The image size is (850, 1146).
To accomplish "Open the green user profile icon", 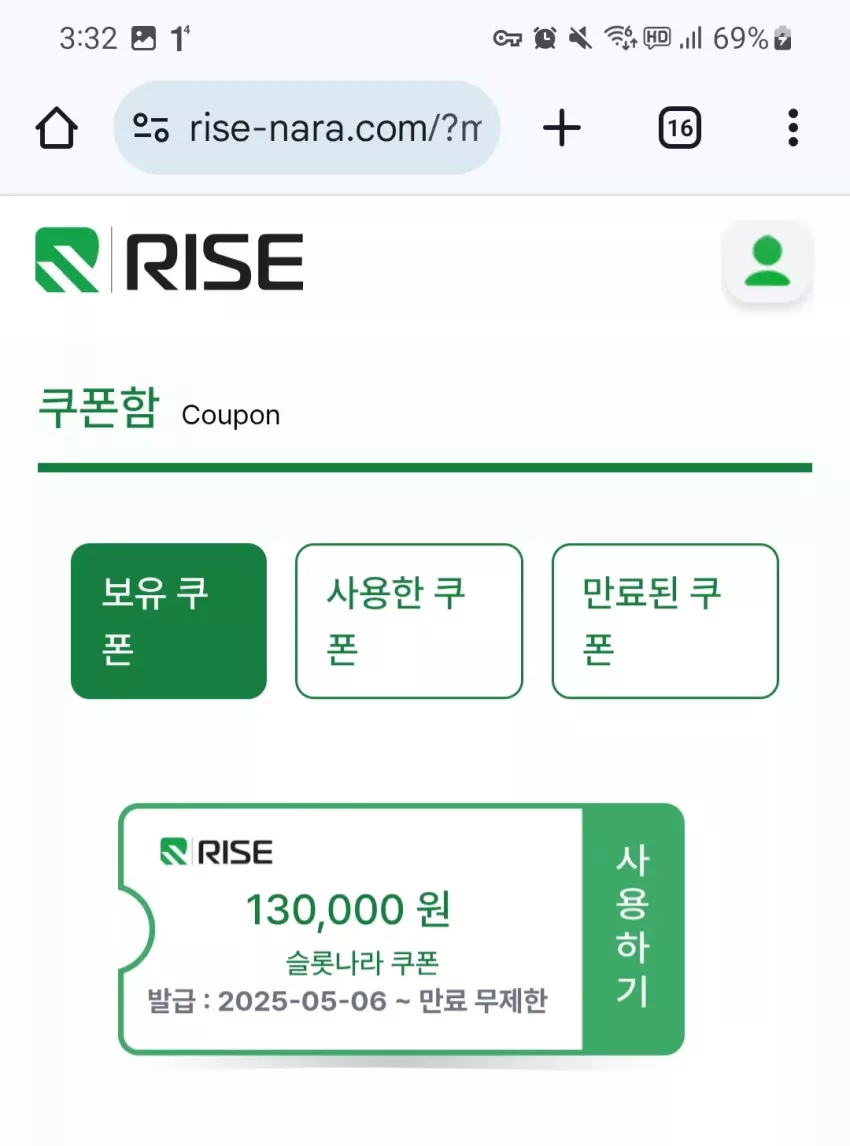I will (x=767, y=261).
